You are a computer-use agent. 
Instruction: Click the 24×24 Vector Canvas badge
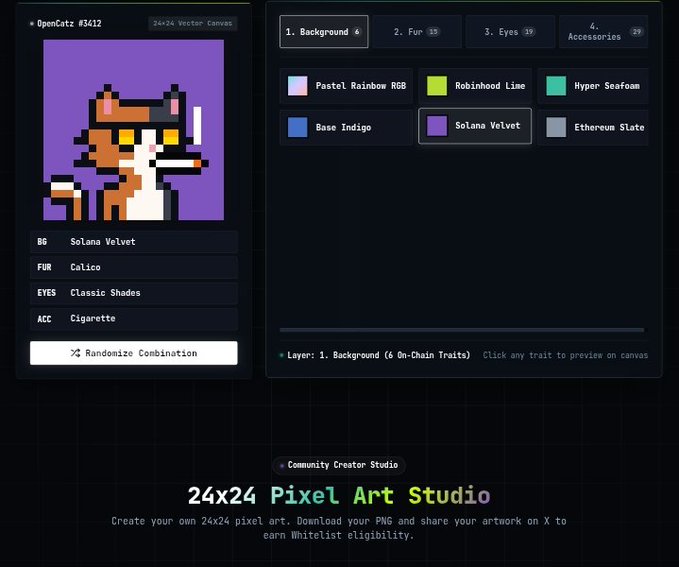[x=193, y=23]
